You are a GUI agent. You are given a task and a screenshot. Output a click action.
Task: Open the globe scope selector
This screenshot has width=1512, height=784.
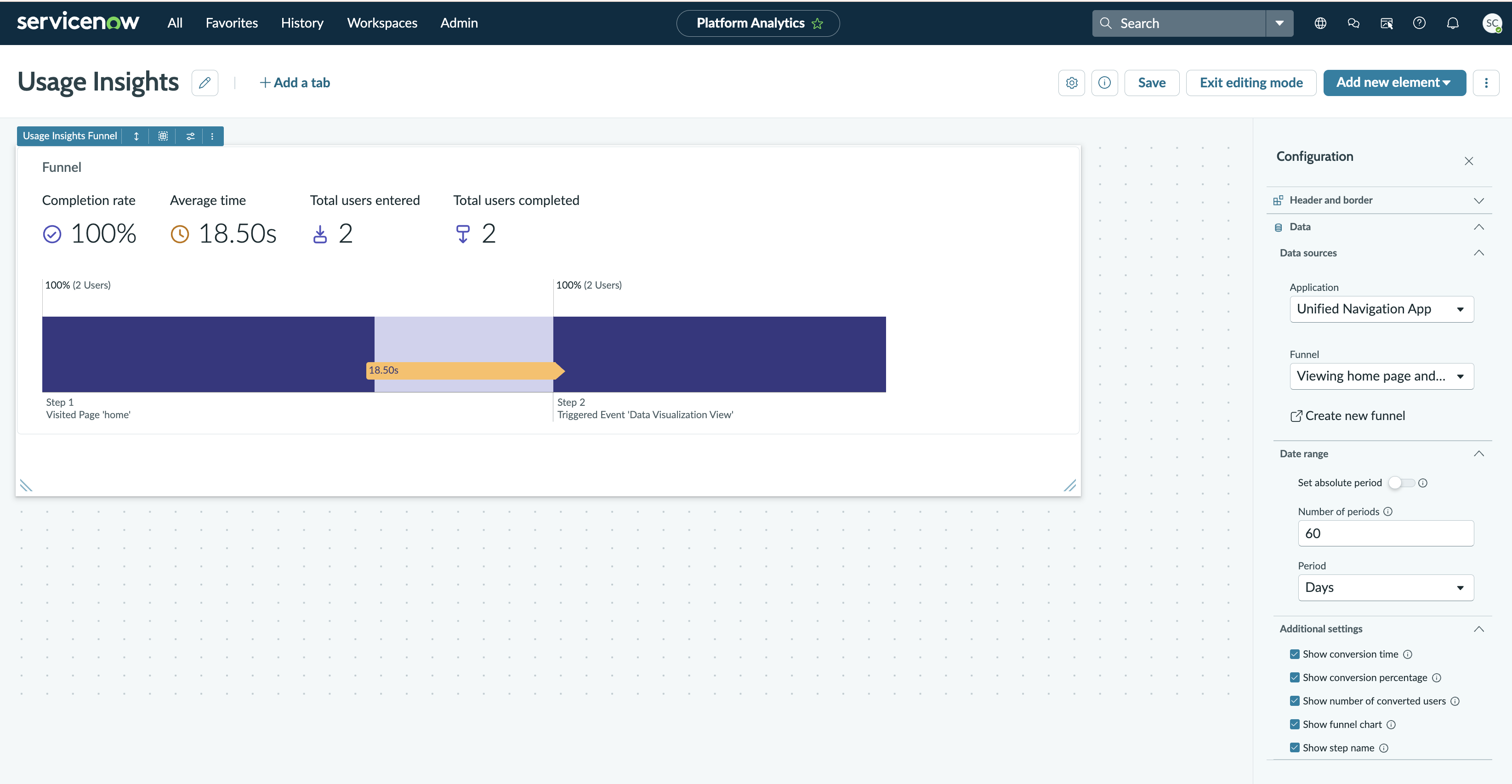pos(1320,23)
